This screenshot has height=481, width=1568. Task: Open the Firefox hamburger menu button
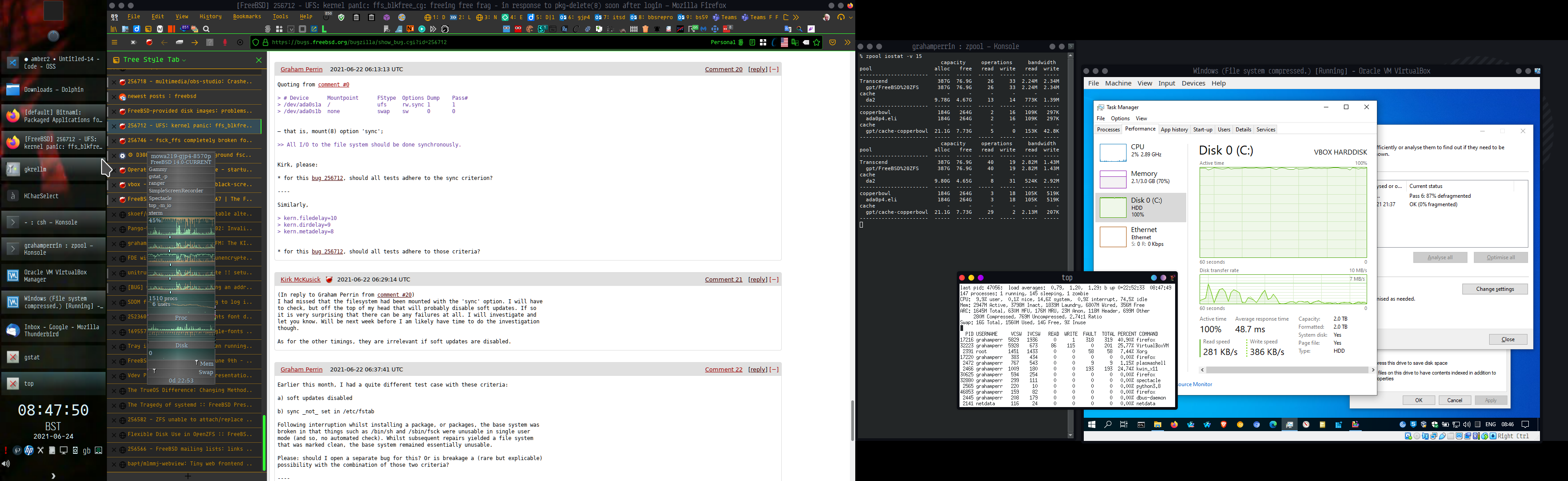coord(114,43)
